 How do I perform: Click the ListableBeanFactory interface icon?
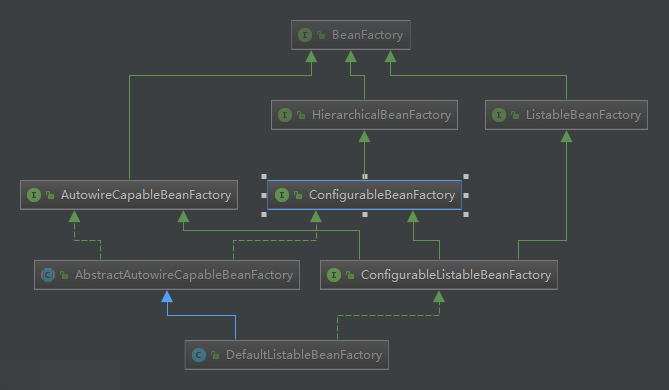[499, 115]
